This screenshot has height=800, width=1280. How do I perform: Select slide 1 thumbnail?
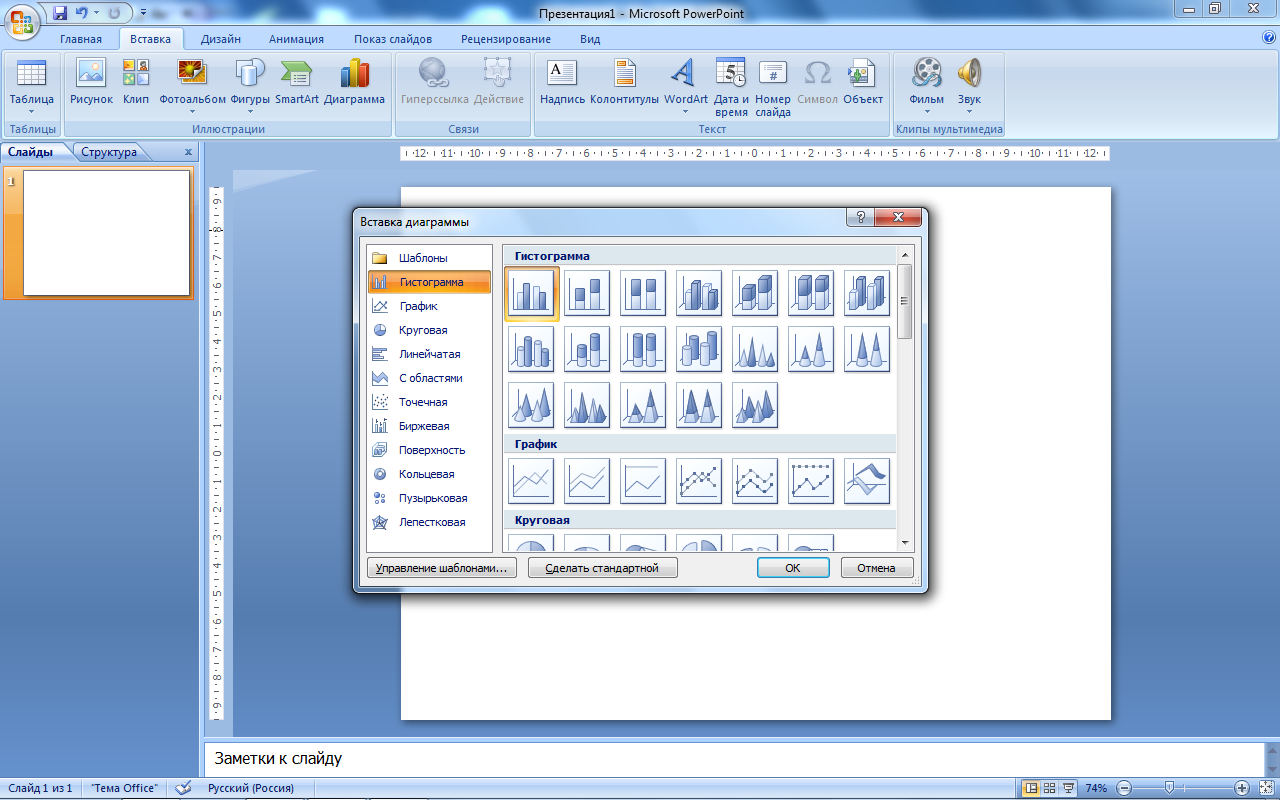106,233
